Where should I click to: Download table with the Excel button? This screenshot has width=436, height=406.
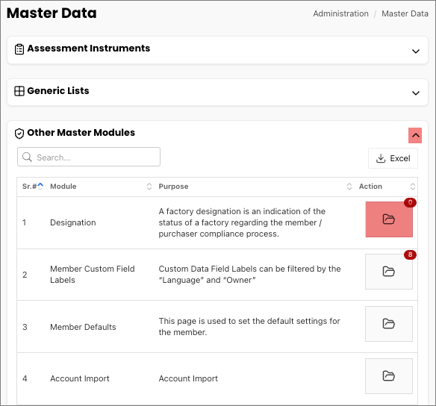(393, 158)
